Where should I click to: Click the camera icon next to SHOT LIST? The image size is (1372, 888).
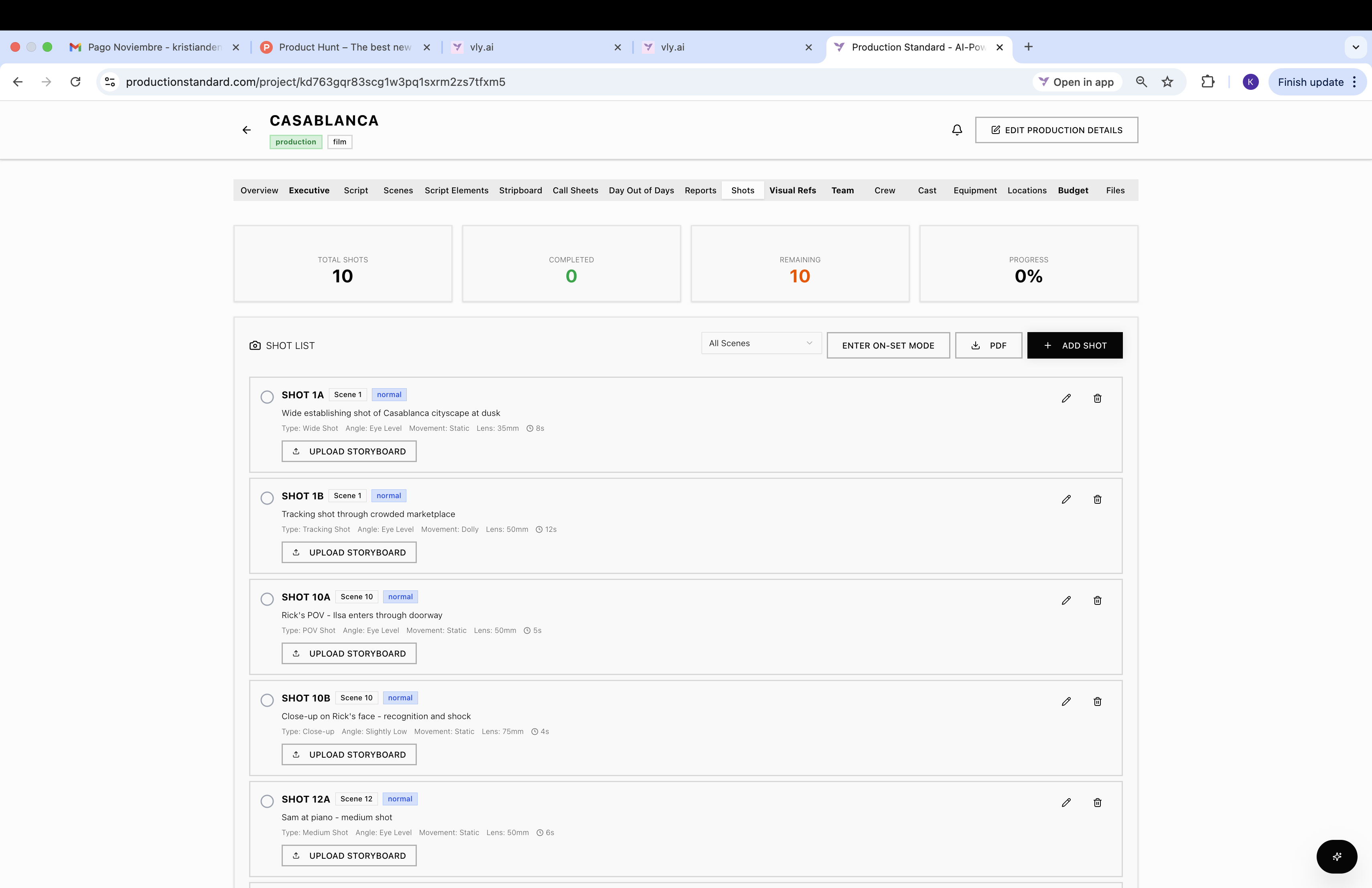click(x=255, y=345)
